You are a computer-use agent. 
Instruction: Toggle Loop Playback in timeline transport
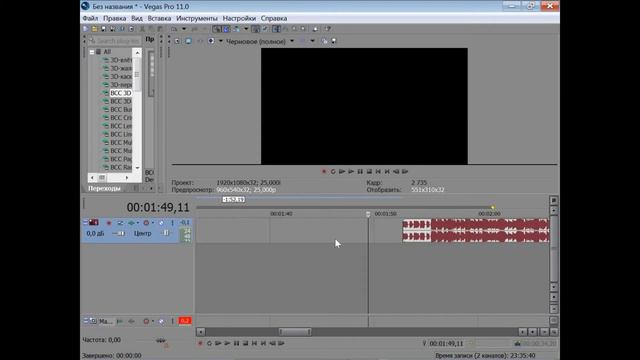209,343
